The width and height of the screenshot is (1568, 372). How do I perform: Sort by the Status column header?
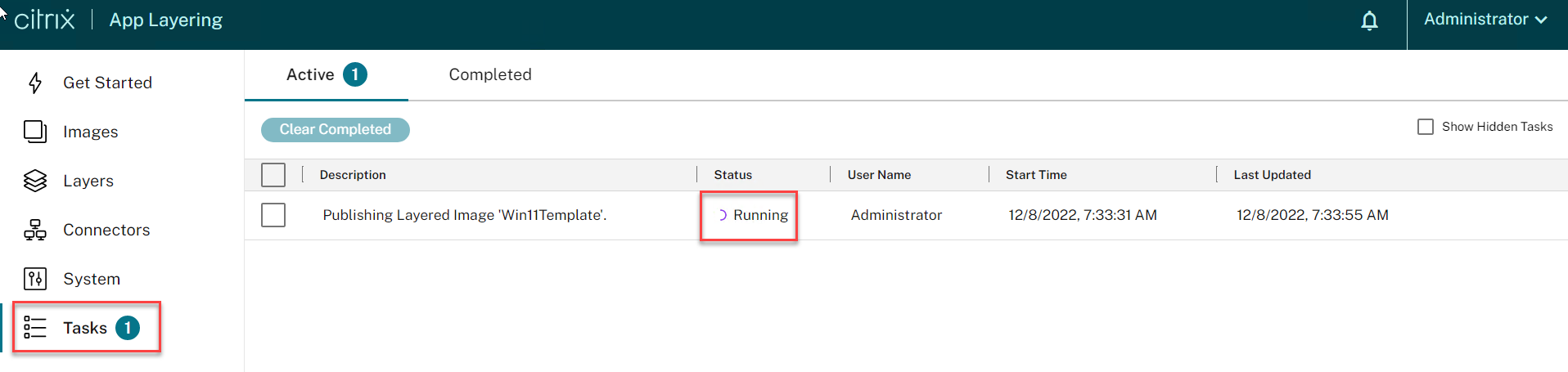tap(732, 175)
